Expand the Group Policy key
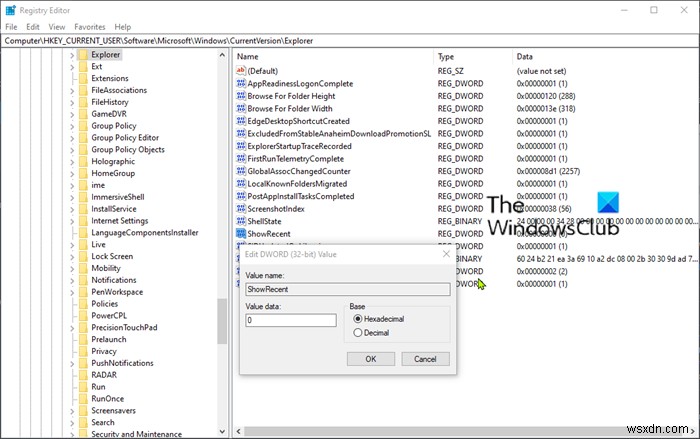 pos(72,126)
